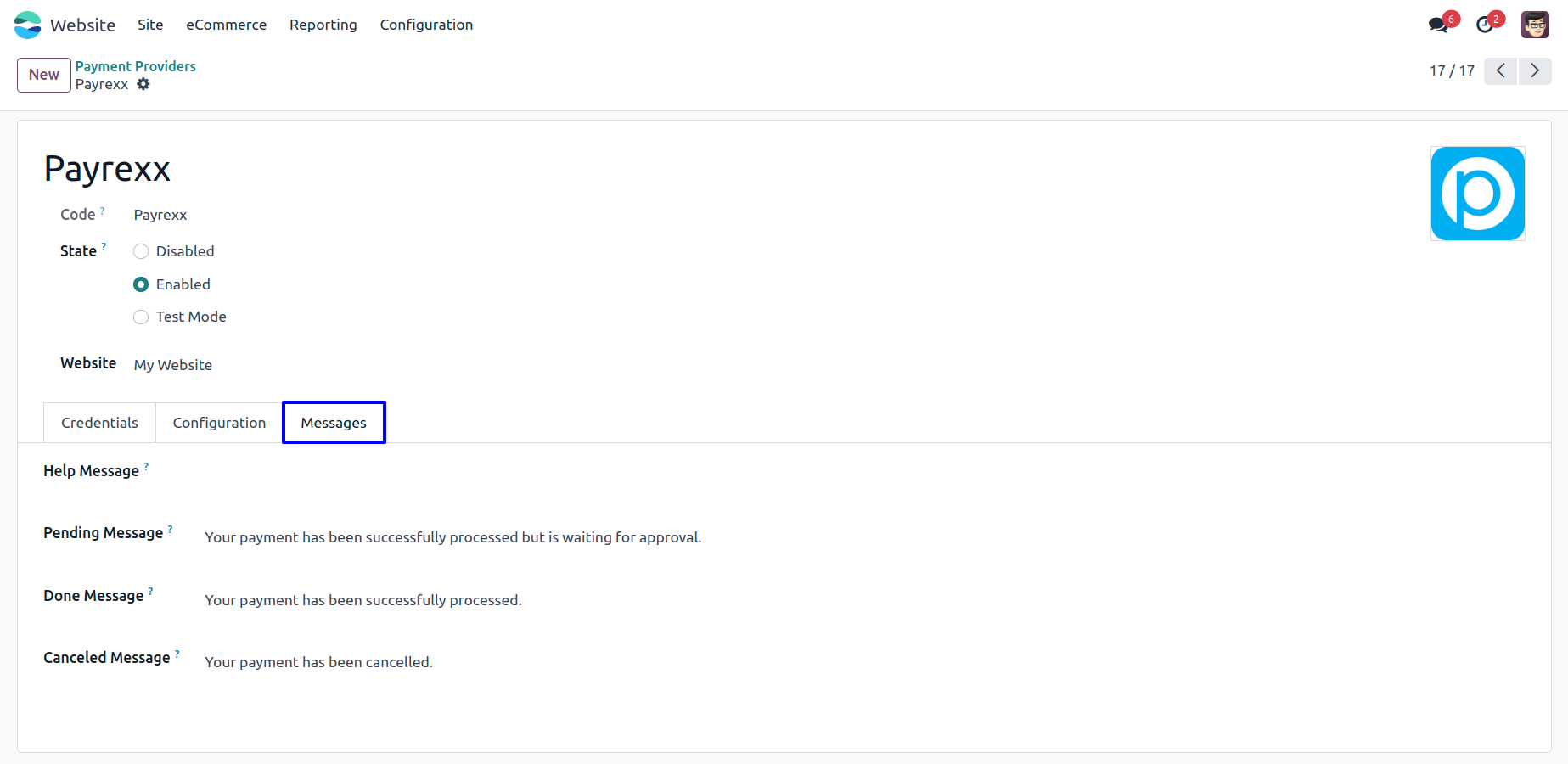The image size is (1568, 764).
Task: Open the activities clock icon
Action: tap(1485, 25)
